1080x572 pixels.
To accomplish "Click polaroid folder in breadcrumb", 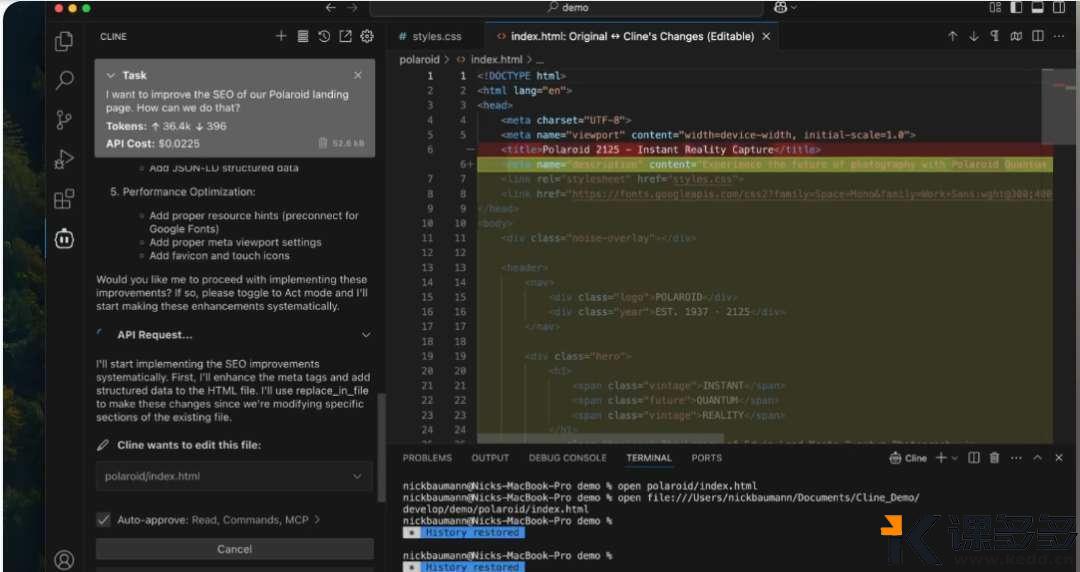I will (419, 59).
